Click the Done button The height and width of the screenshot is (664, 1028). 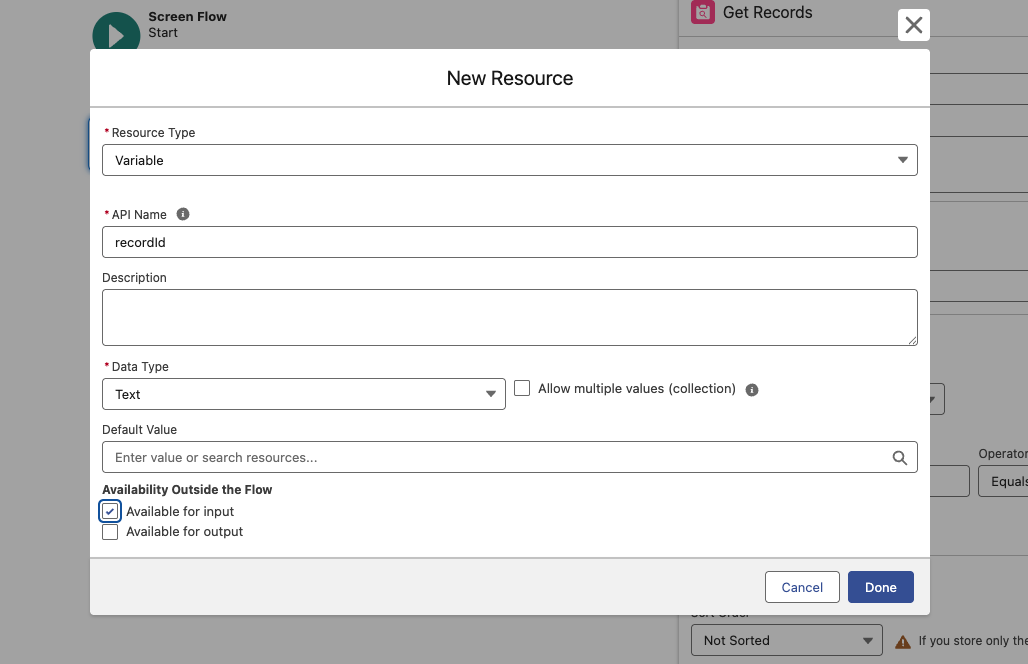(x=880, y=587)
